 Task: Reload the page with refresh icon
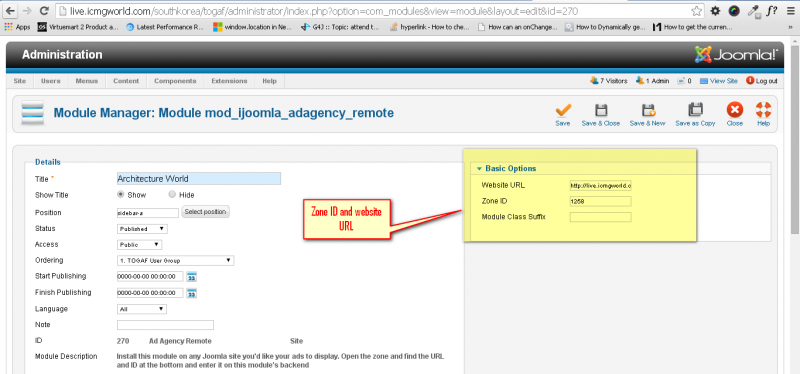[x=44, y=10]
